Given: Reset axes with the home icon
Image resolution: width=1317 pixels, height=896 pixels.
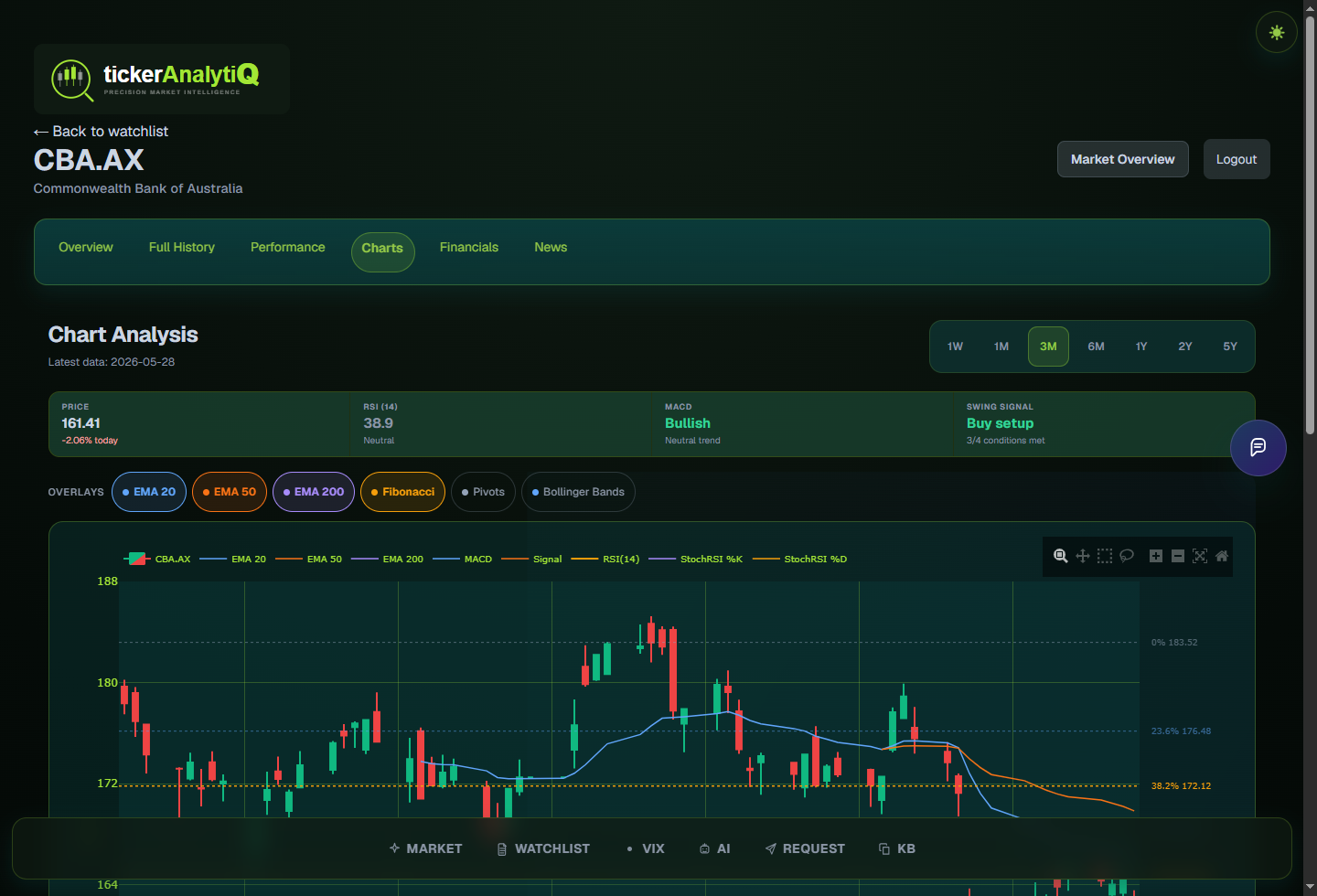Looking at the screenshot, I should click(1222, 556).
